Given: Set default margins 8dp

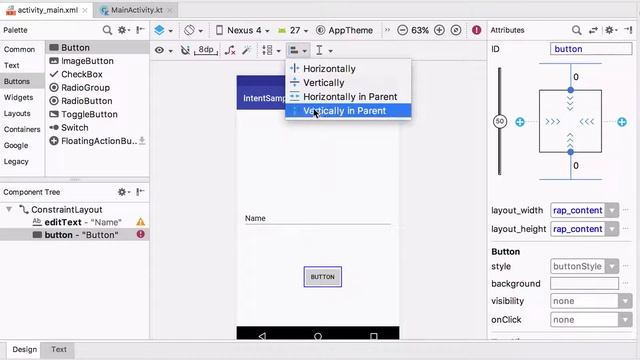Looking at the screenshot, I should pos(206,50).
